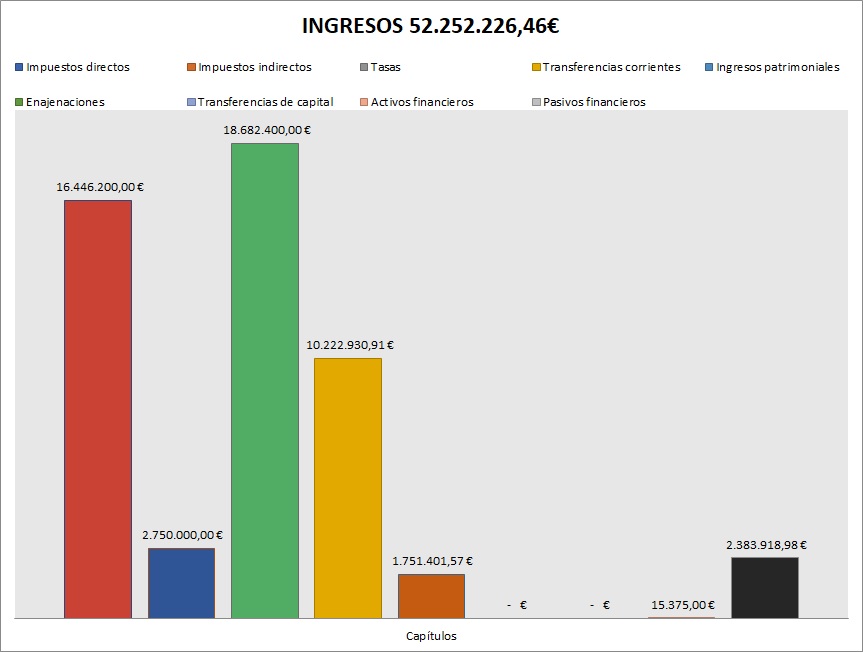Select the chart title INGRESOS 52.252.226,46€

pyautogui.click(x=431, y=26)
